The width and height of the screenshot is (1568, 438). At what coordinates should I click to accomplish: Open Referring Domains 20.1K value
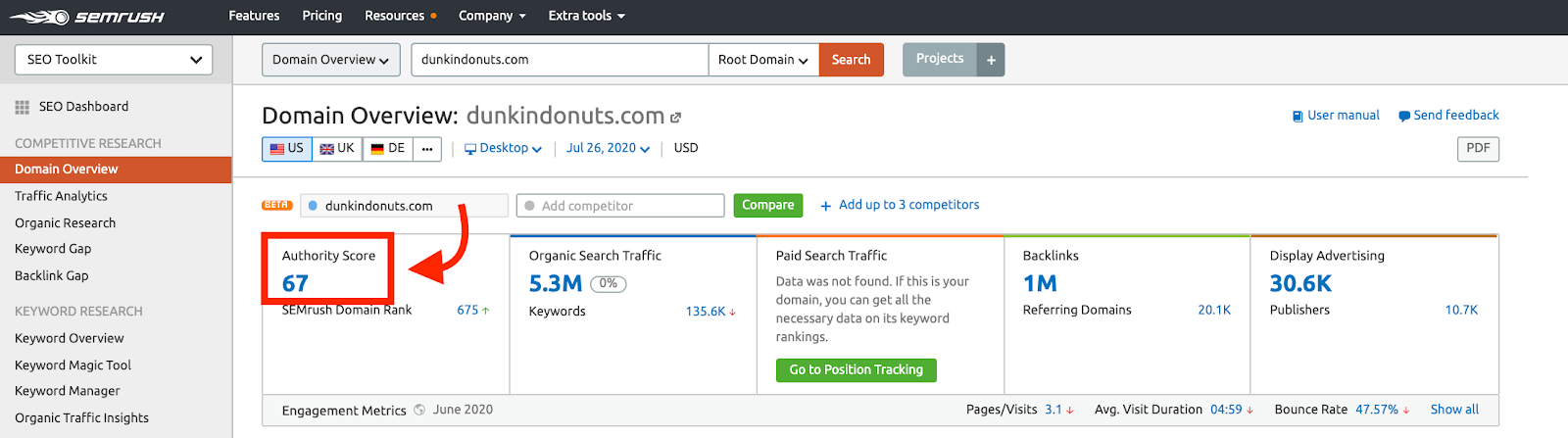coord(1214,310)
